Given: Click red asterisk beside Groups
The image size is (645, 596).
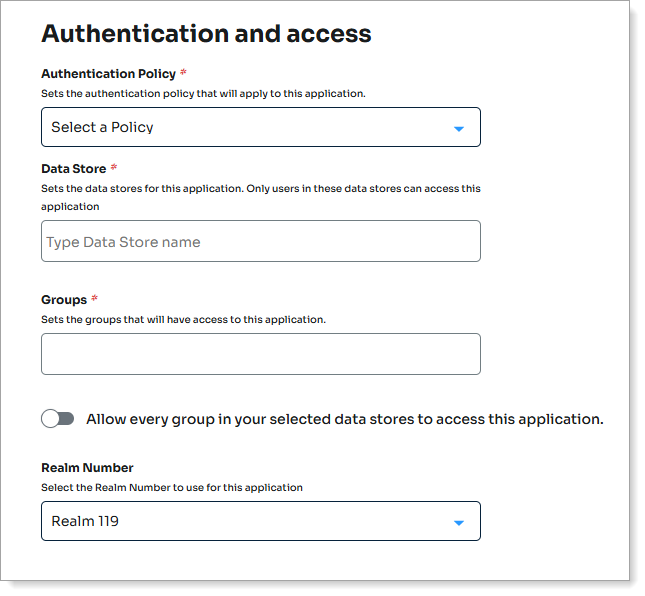Looking at the screenshot, I should (95, 300).
